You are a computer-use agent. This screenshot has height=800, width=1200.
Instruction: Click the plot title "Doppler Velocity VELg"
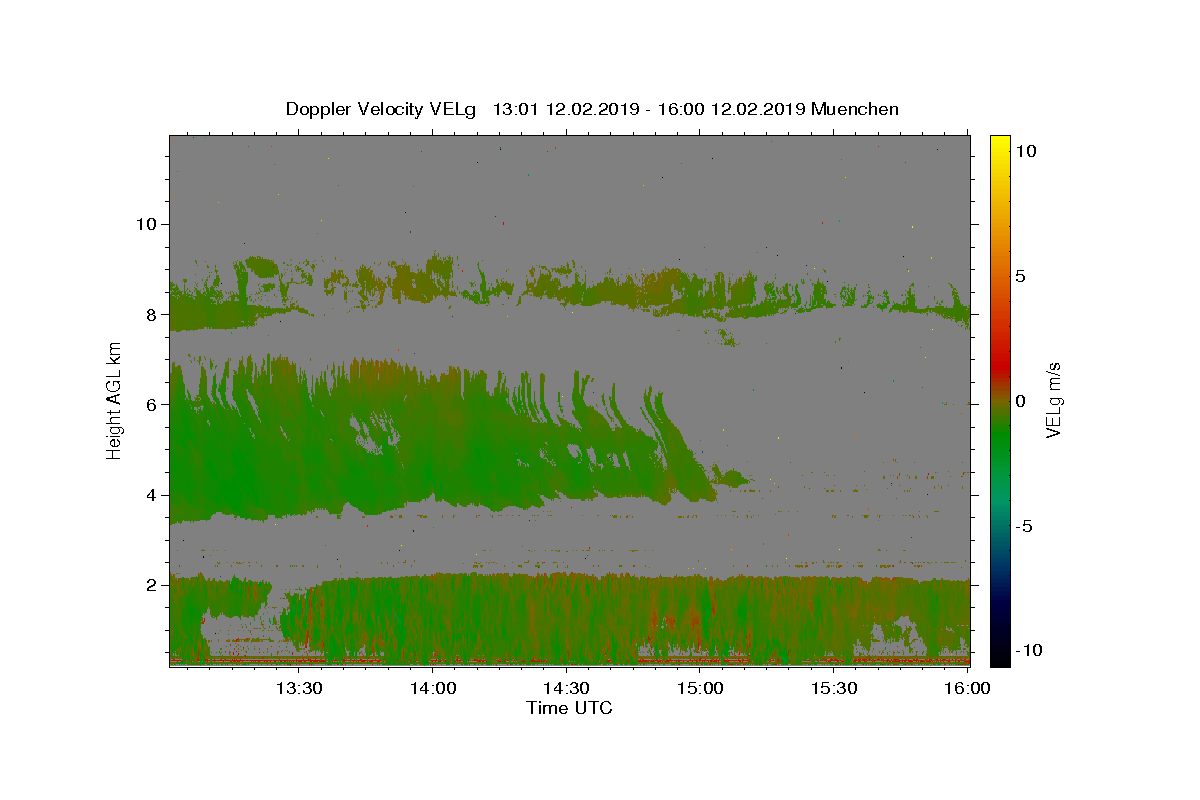382,109
